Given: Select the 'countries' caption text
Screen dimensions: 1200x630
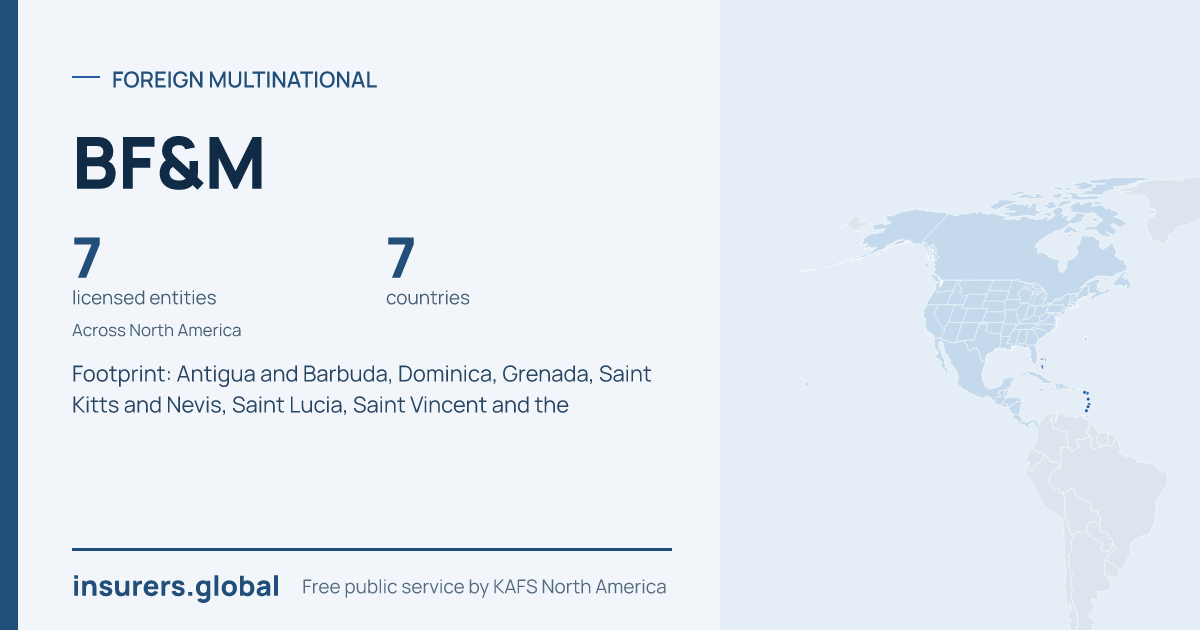Looking at the screenshot, I should [428, 298].
